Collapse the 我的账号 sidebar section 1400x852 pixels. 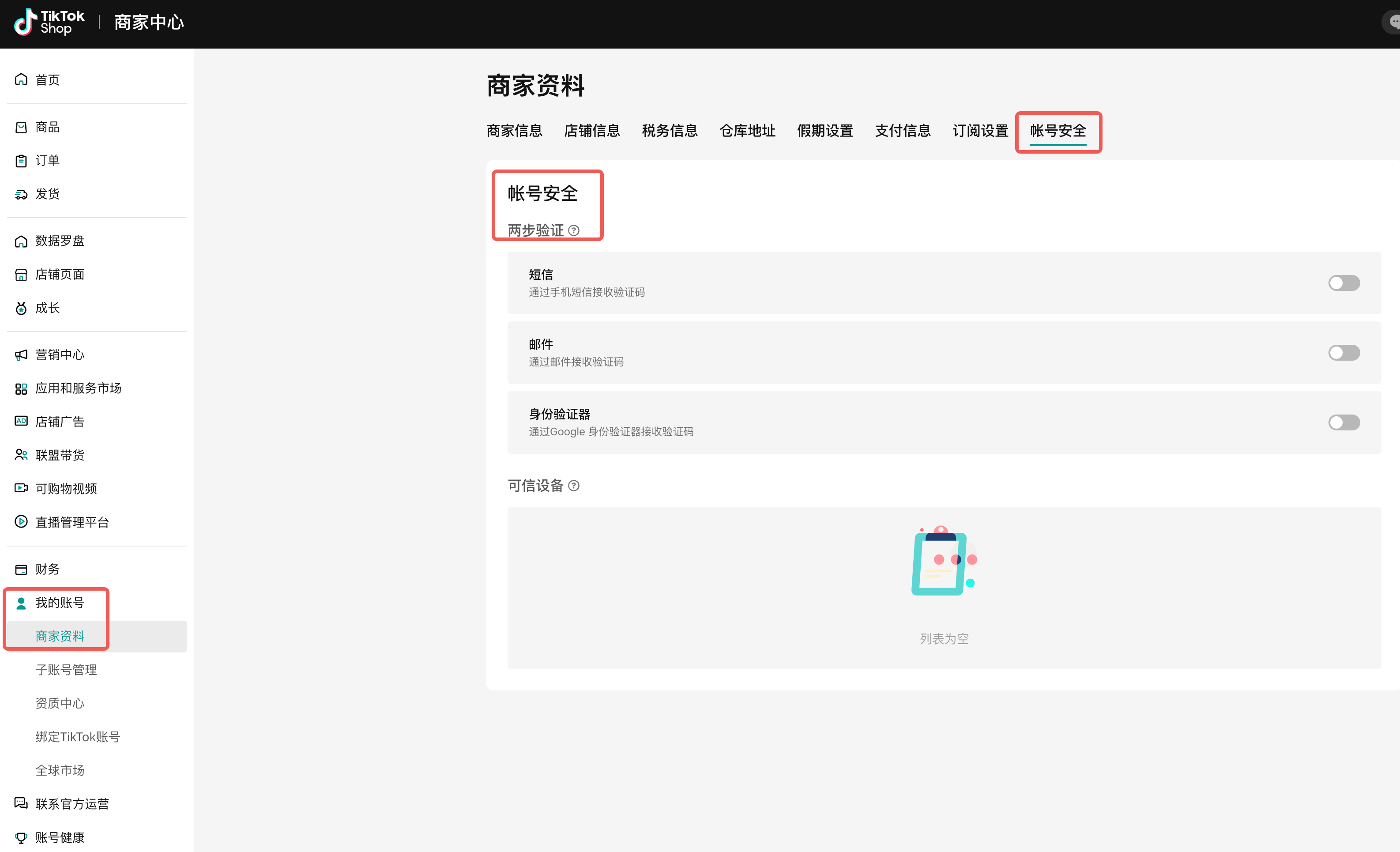(x=59, y=603)
